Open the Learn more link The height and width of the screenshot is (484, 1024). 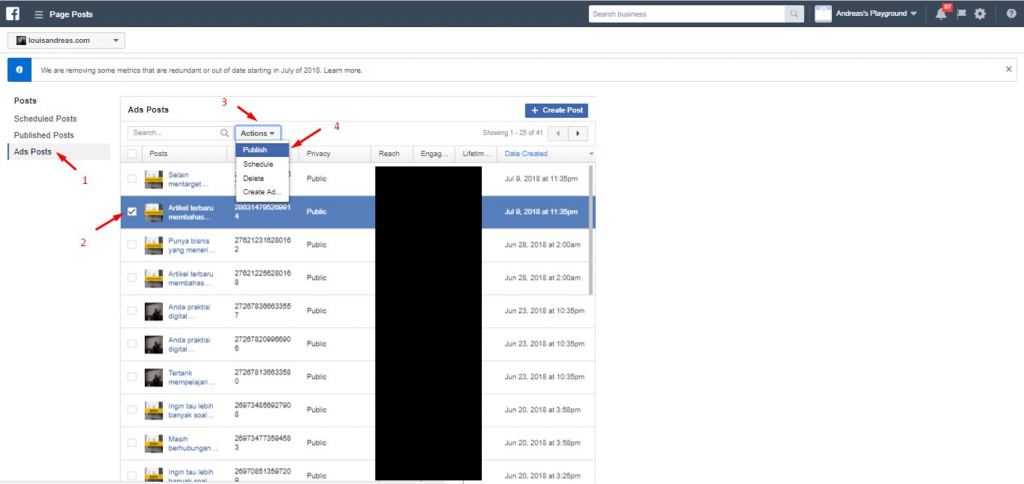pos(342,70)
